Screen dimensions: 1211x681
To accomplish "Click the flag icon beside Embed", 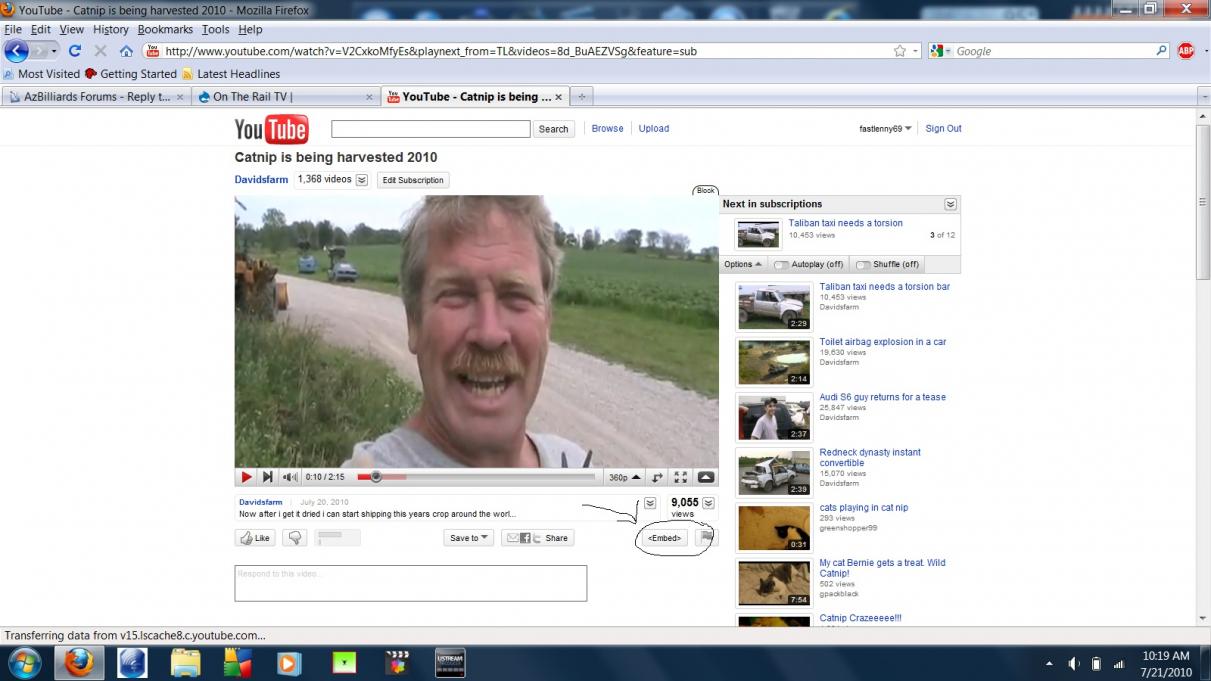I will point(706,537).
